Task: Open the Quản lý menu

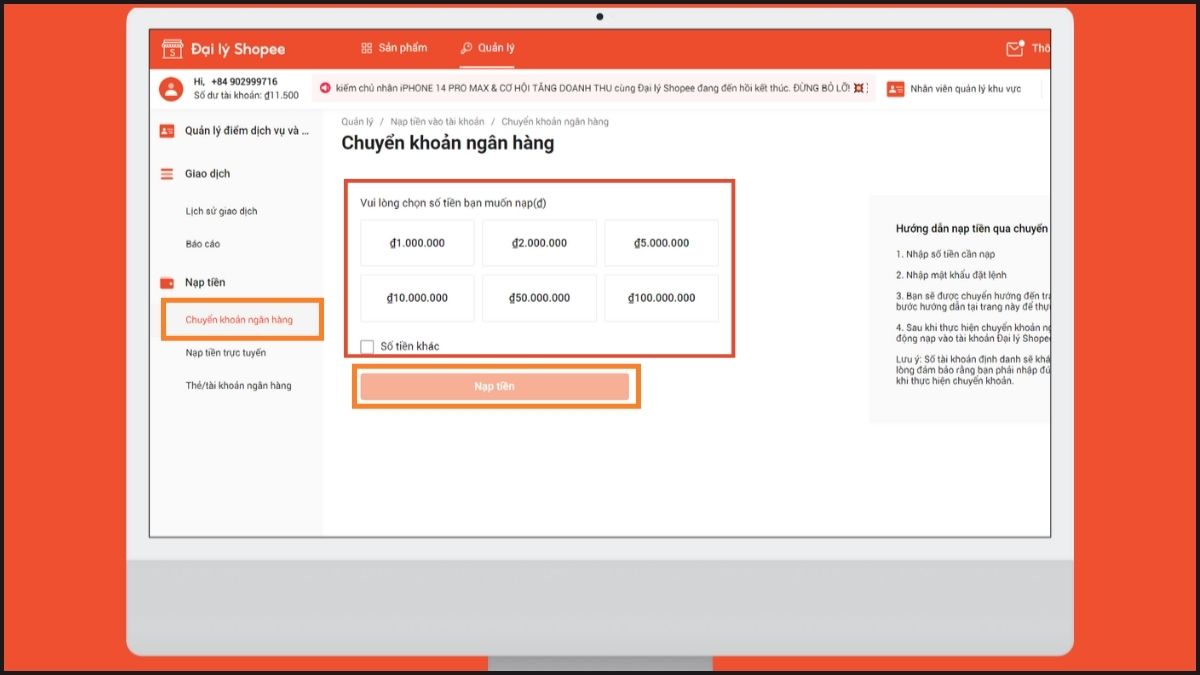Action: pyautogui.click(x=488, y=48)
